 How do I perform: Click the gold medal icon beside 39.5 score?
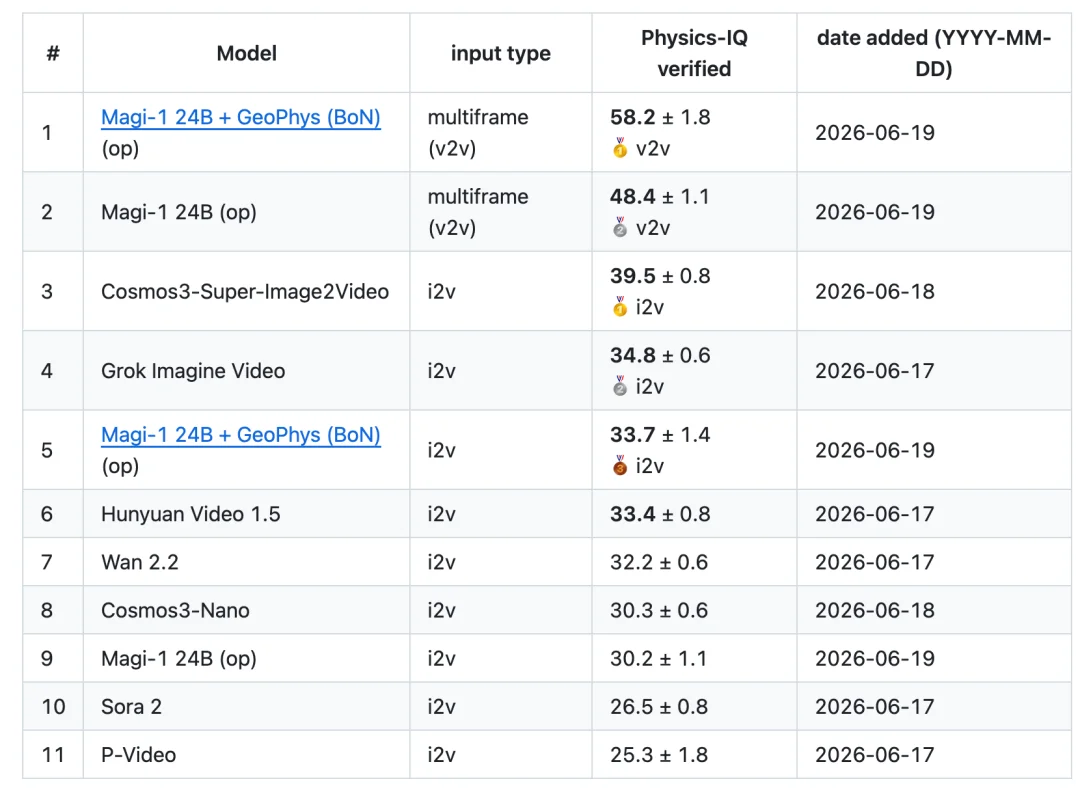click(620, 306)
